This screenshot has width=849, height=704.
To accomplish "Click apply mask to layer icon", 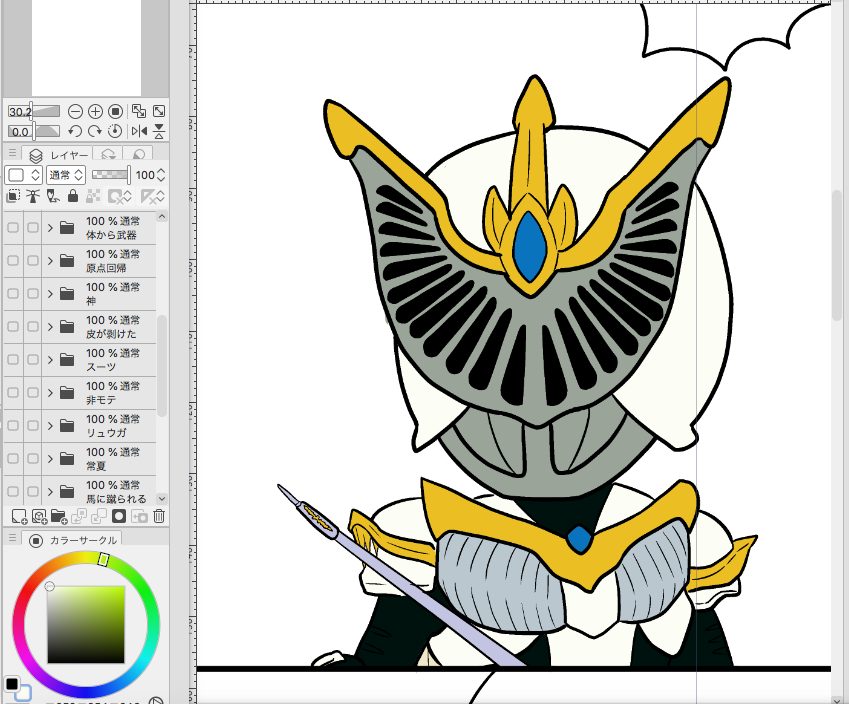I will [139, 517].
